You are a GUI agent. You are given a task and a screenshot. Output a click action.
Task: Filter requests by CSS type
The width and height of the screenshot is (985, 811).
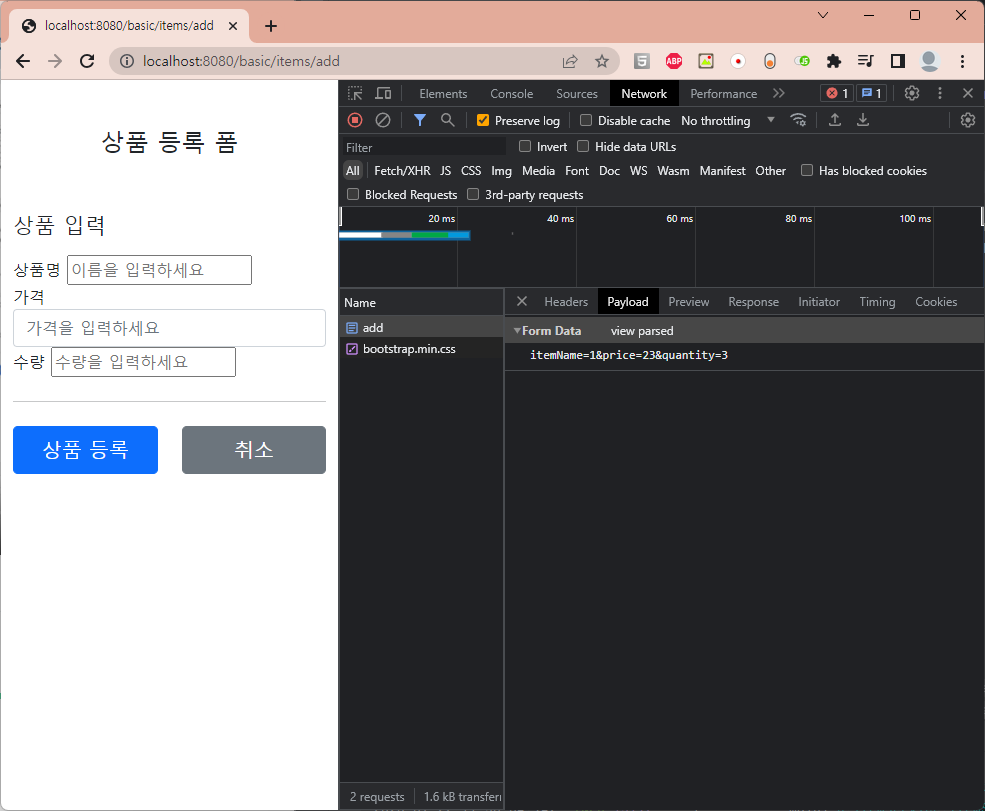471,170
